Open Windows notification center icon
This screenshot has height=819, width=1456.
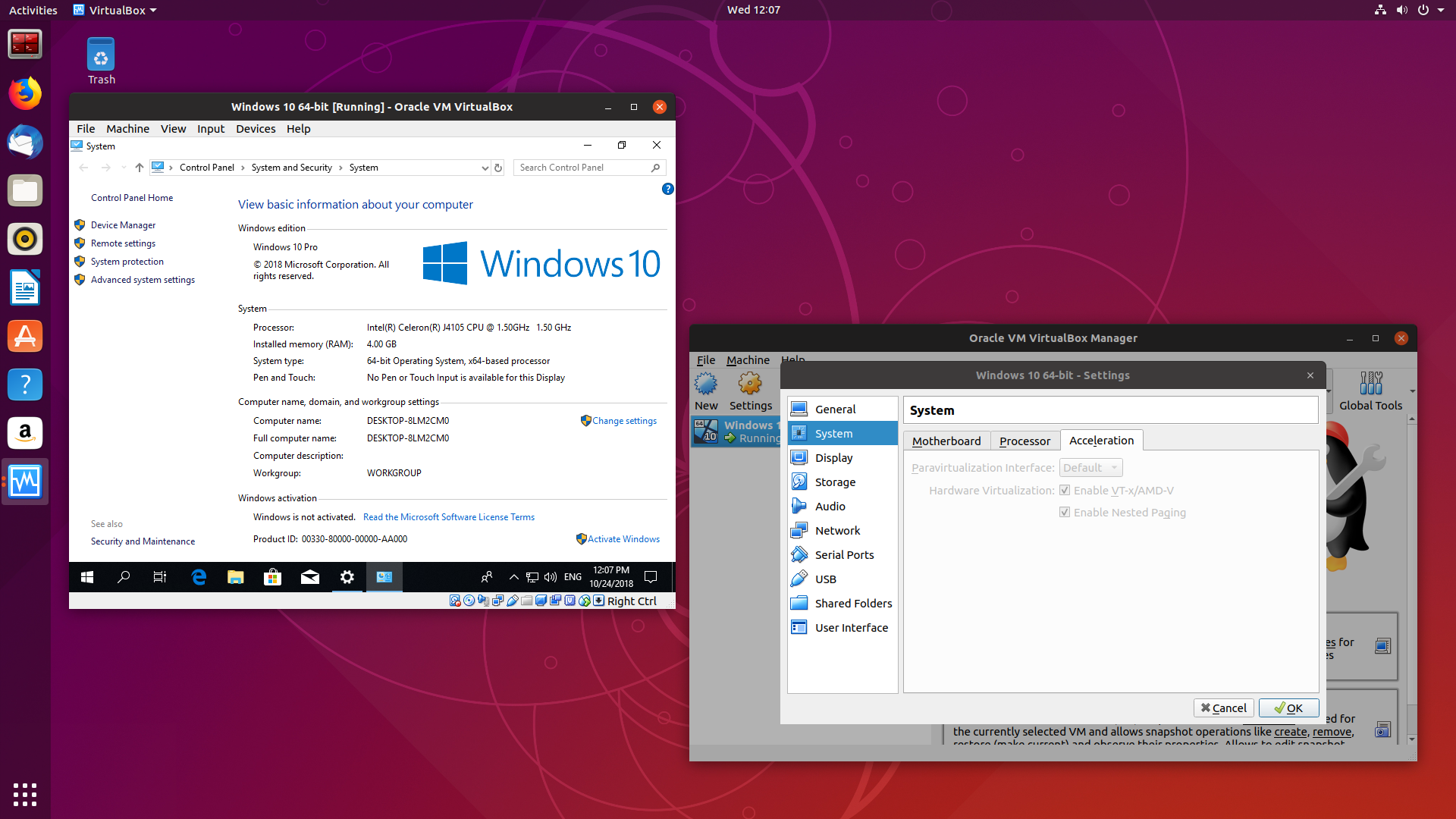click(651, 577)
